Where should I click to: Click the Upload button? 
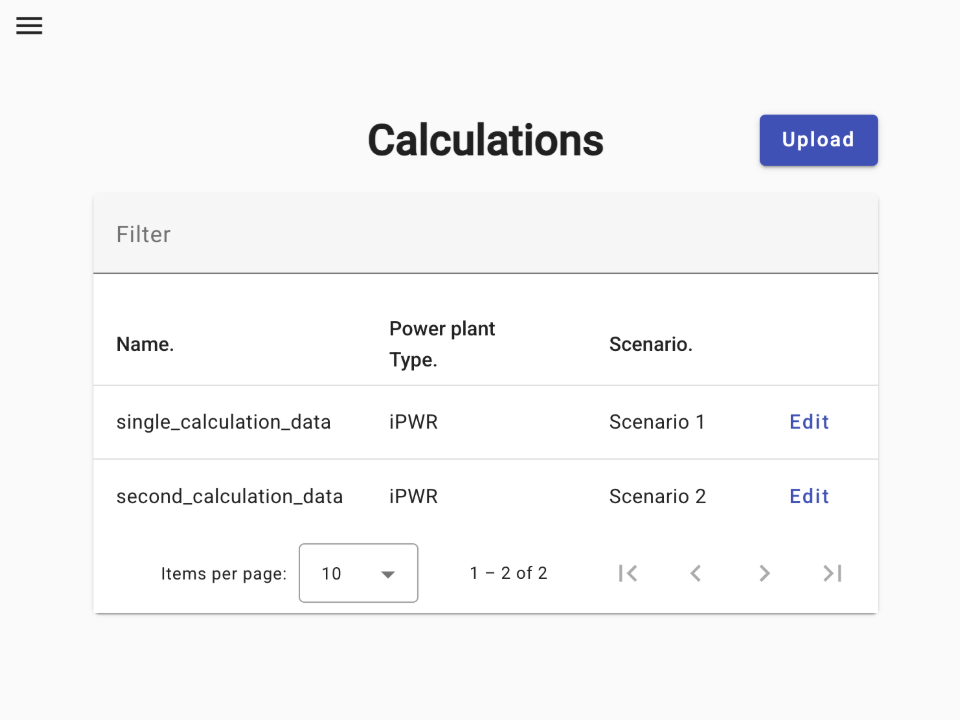[819, 140]
